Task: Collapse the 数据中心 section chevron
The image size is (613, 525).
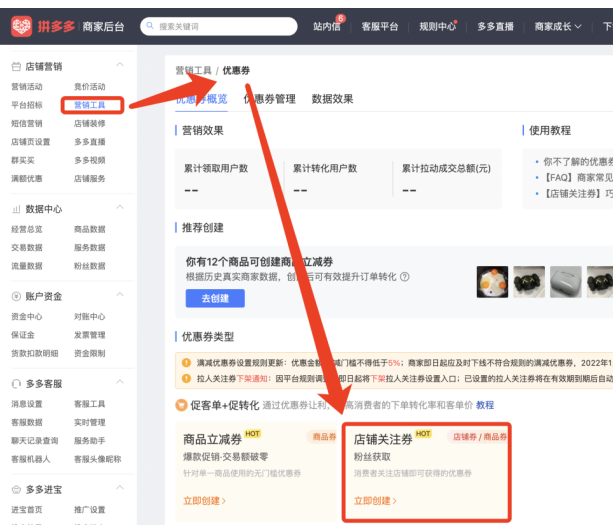Action: (120, 207)
